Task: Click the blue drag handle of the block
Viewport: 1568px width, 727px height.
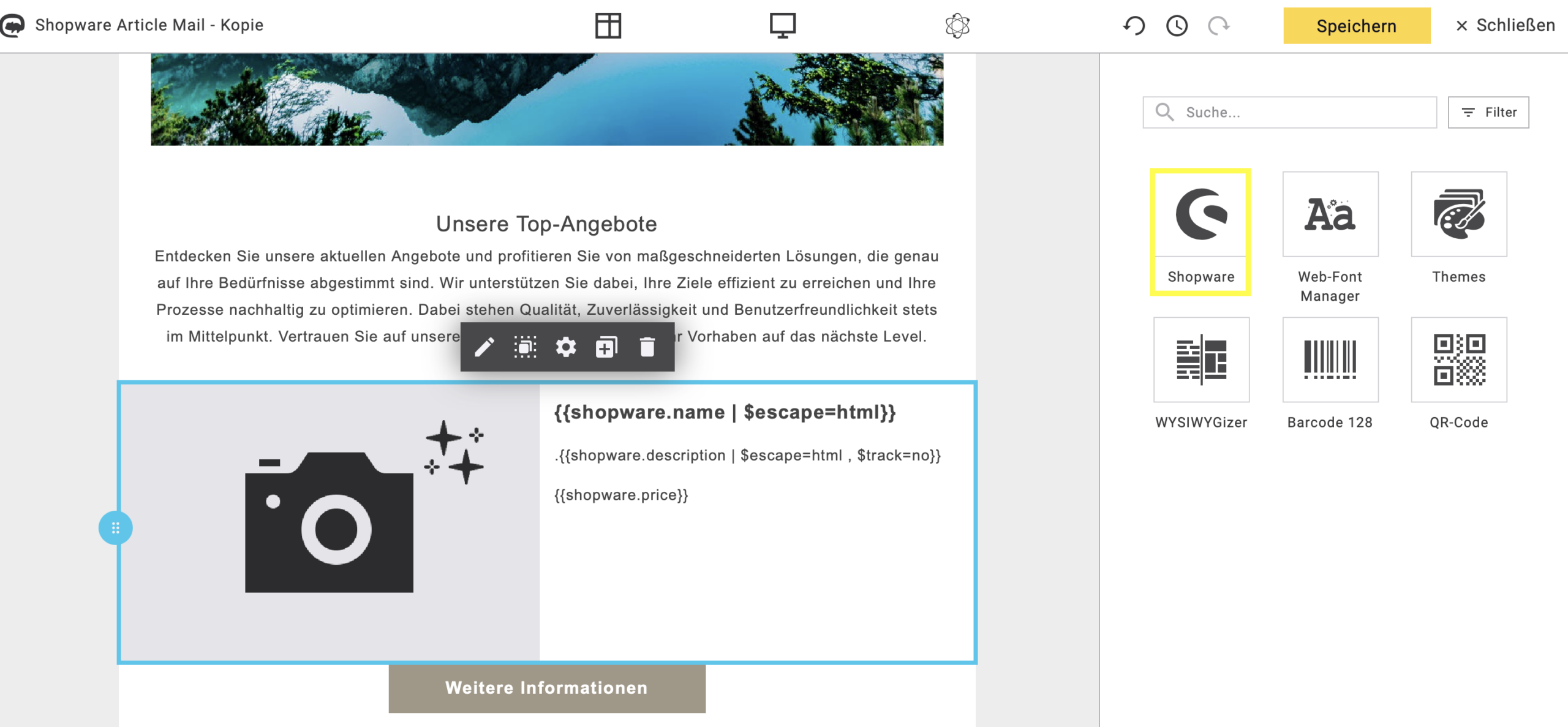Action: click(x=115, y=528)
